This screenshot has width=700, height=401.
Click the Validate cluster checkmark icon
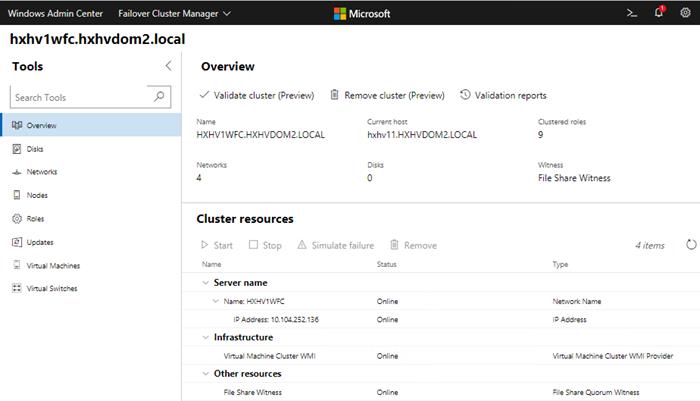point(204,95)
